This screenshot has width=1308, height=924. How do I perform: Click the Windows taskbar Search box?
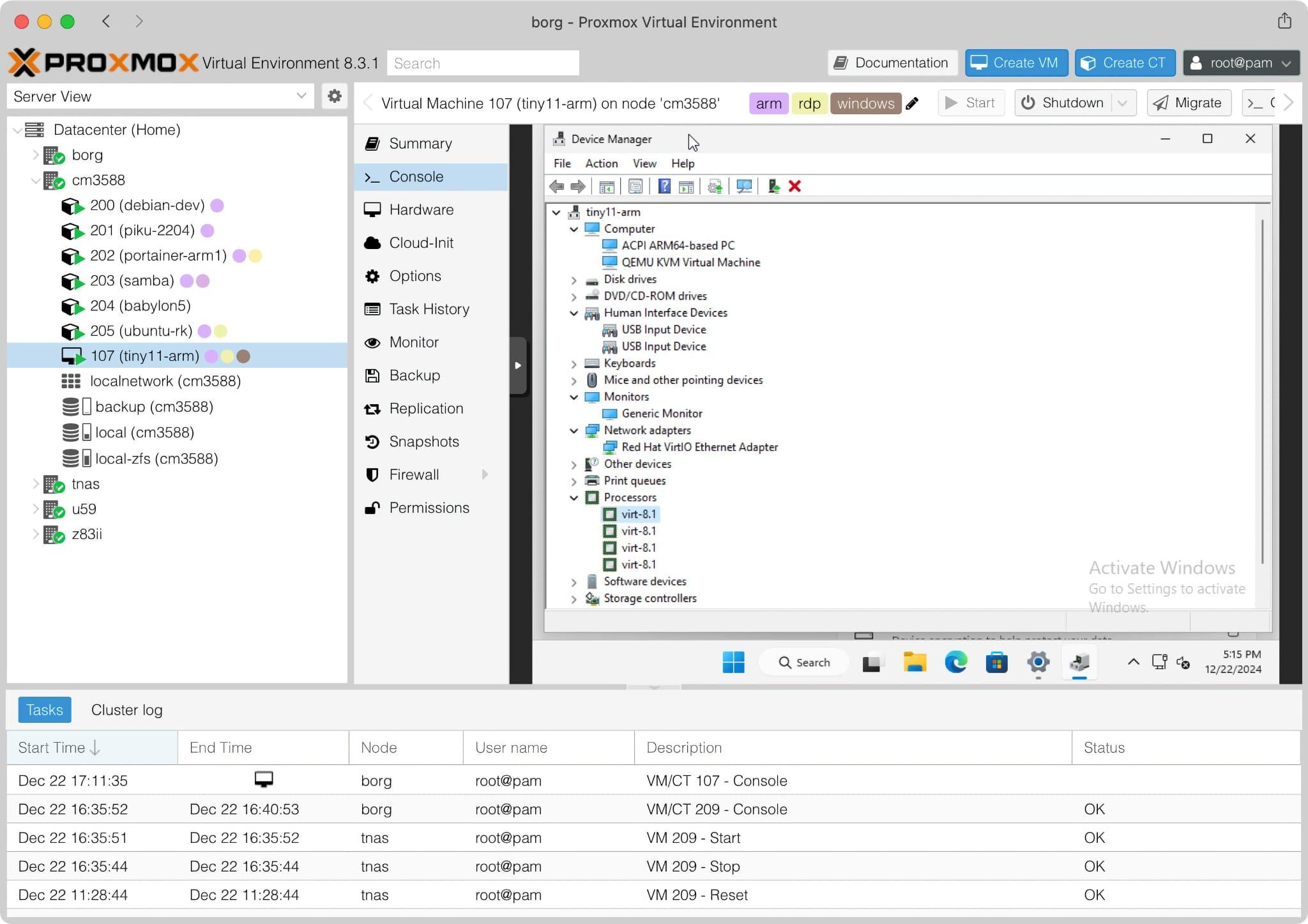point(803,662)
